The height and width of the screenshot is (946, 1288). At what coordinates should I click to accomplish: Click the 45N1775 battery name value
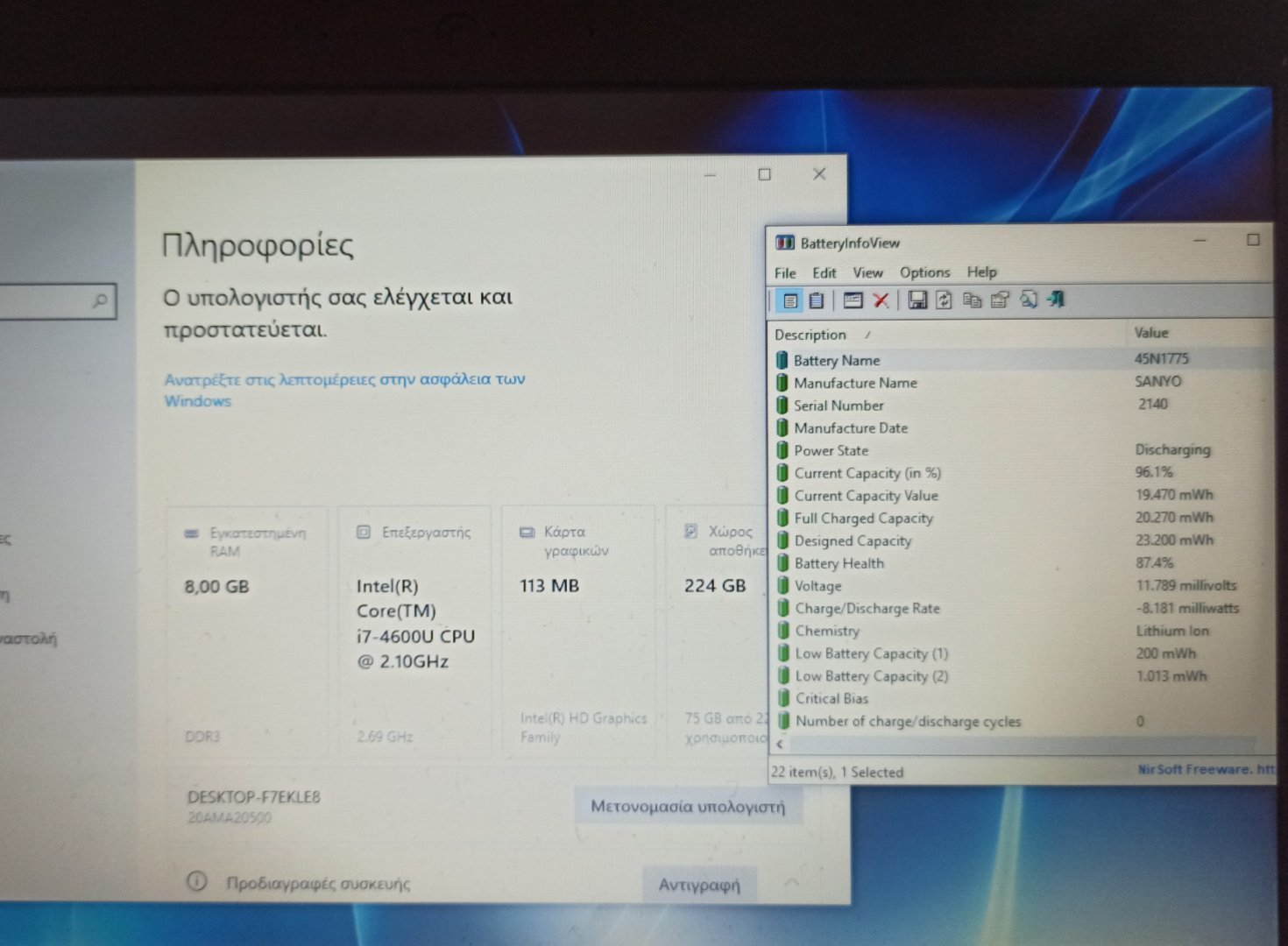(1161, 358)
